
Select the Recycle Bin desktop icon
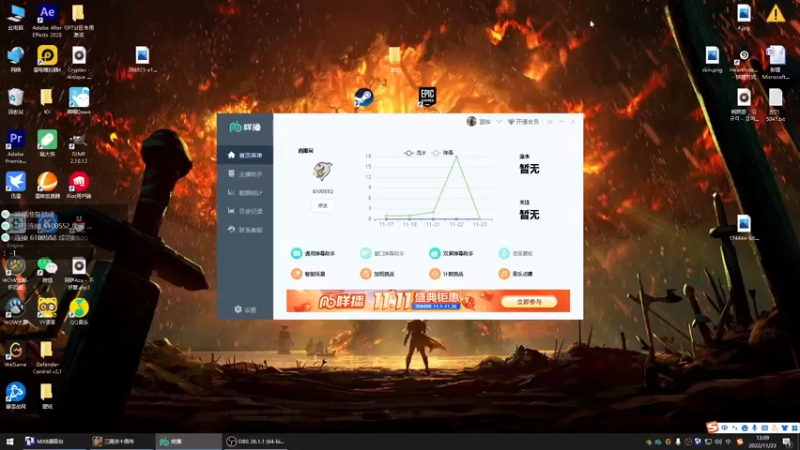coord(15,101)
